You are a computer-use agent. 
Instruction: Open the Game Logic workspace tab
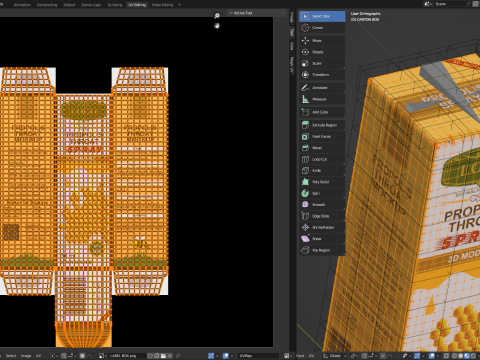(91, 5)
